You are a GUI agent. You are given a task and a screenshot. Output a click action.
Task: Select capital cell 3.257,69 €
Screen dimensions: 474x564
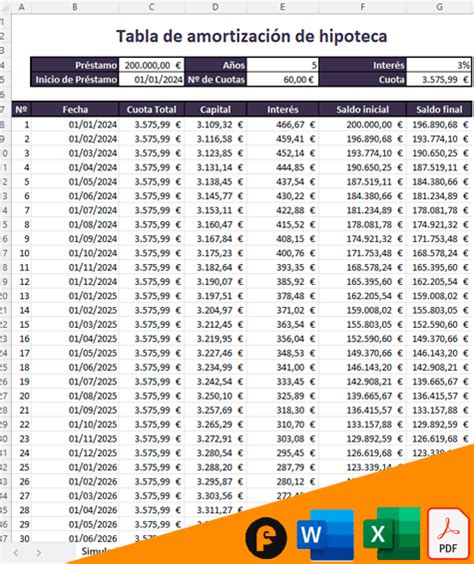point(215,410)
